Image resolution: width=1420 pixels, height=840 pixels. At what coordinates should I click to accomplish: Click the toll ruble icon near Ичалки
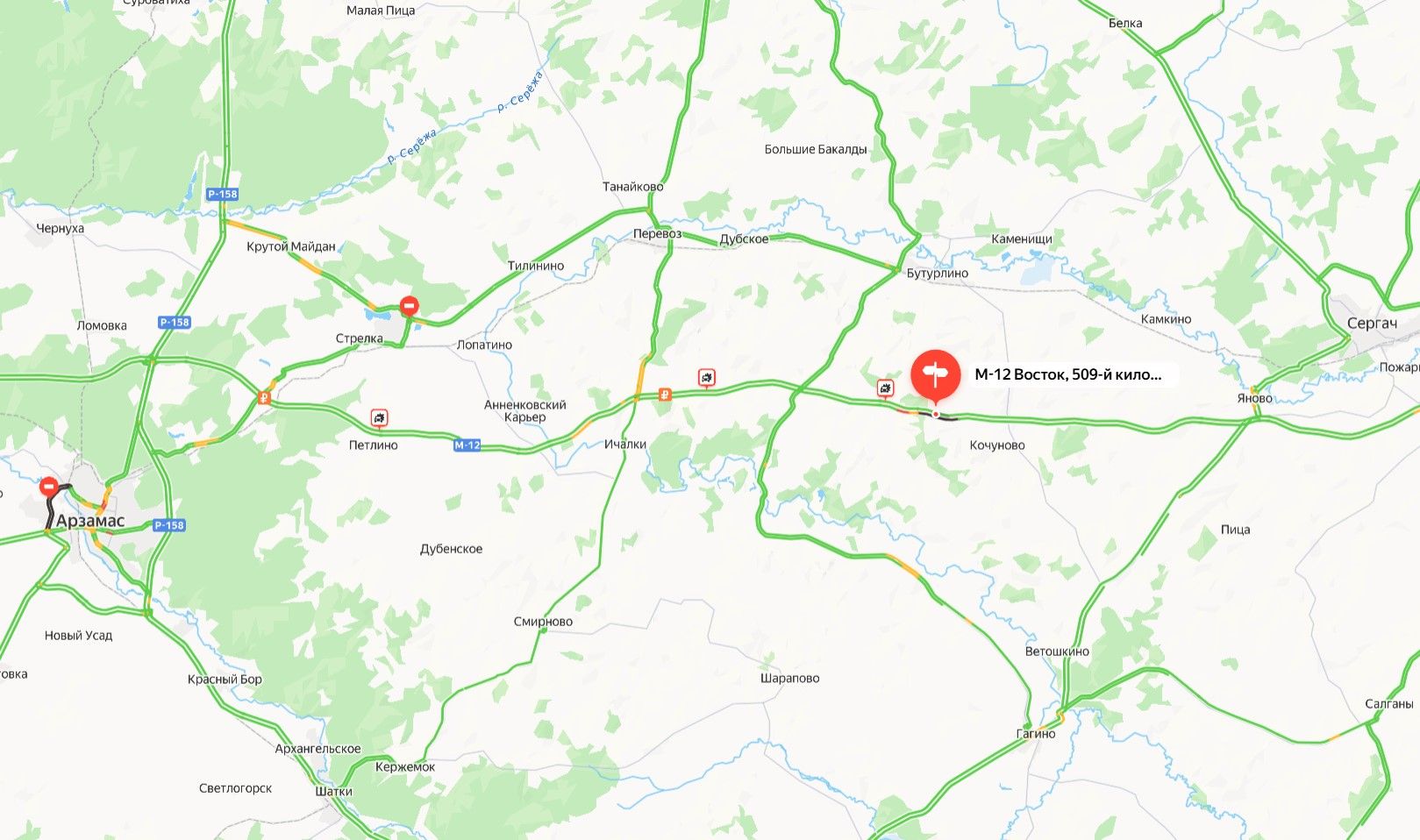point(666,395)
